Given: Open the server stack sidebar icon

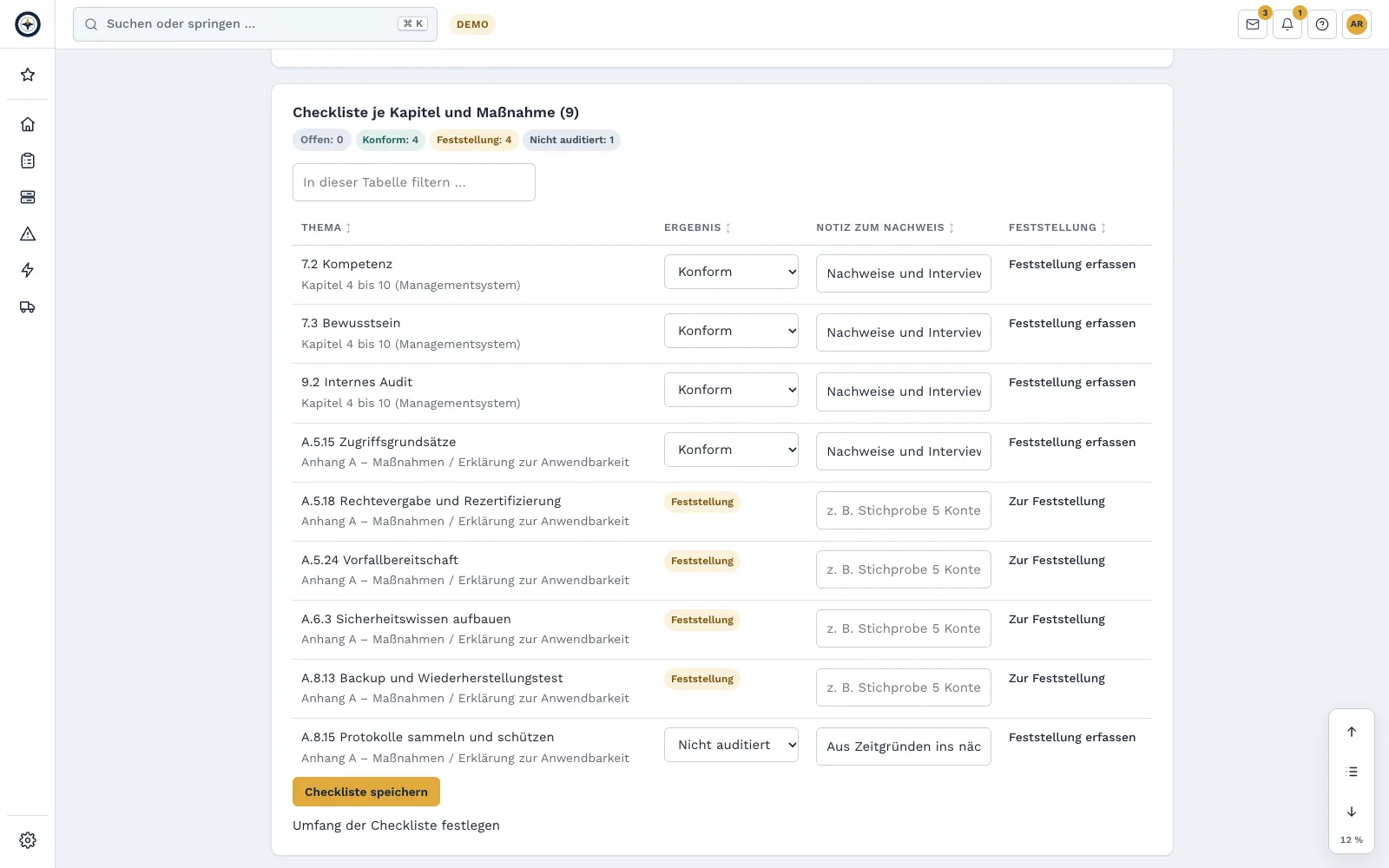Looking at the screenshot, I should 28,197.
